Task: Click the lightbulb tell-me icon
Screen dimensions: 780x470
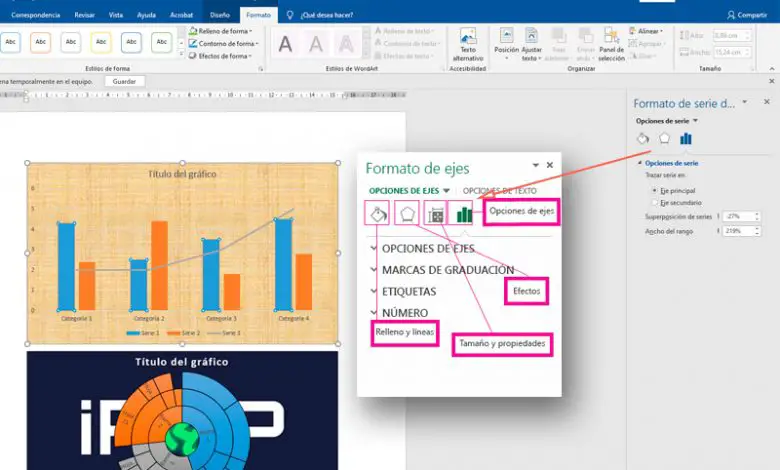Action: pyautogui.click(x=290, y=15)
